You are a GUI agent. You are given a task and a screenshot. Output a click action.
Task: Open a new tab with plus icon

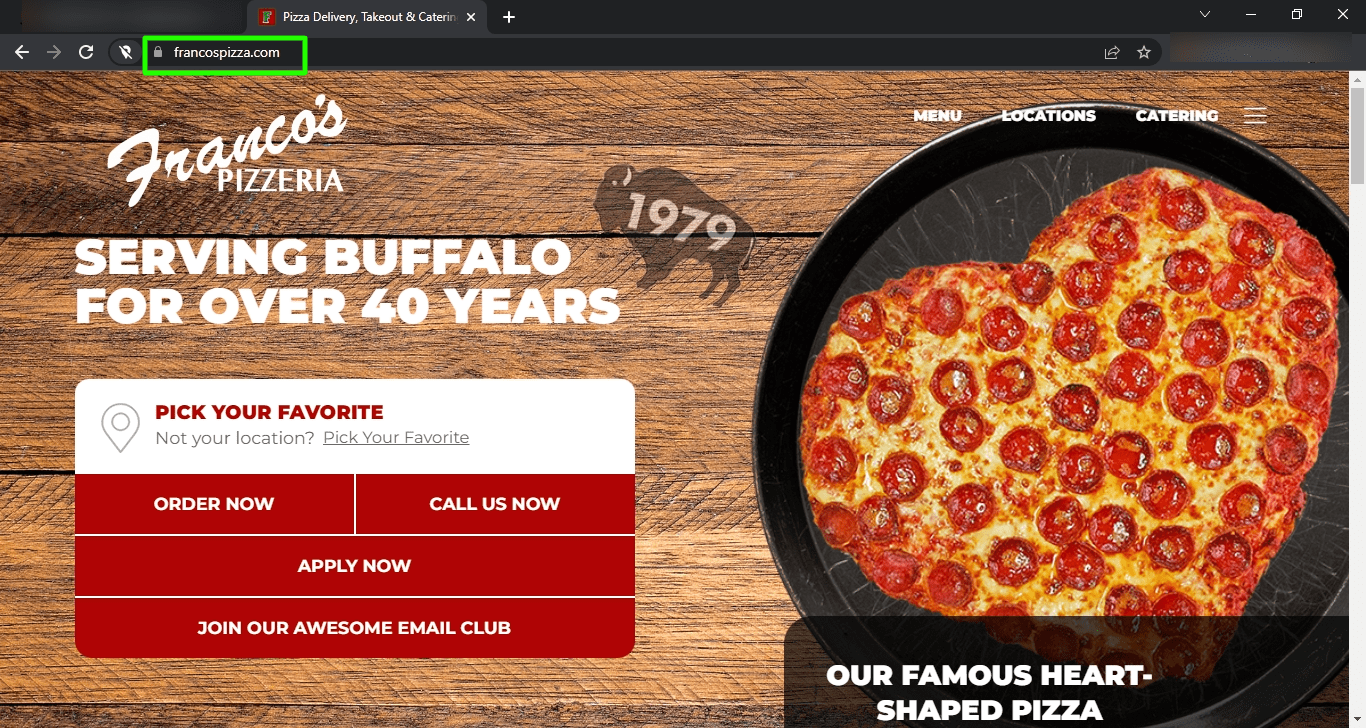click(509, 17)
